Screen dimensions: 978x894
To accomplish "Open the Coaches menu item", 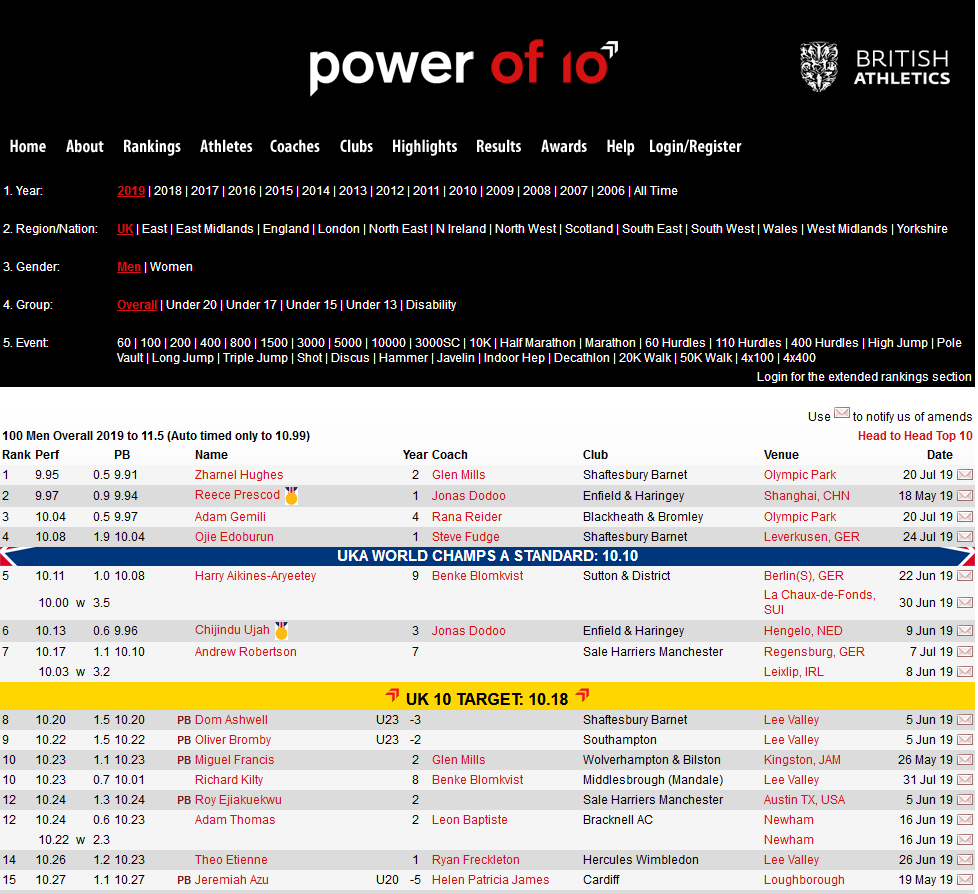I will 295,147.
